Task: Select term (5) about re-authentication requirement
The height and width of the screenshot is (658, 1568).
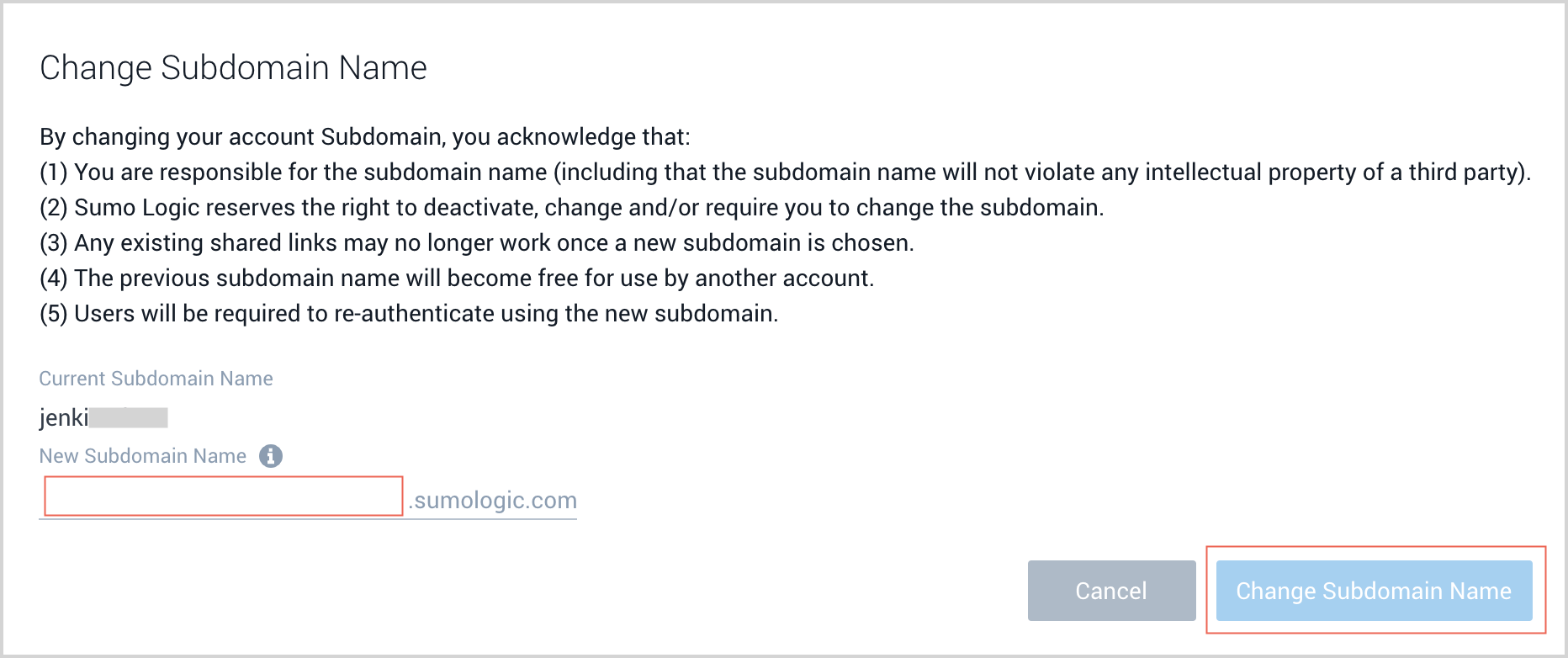Action: (409, 313)
